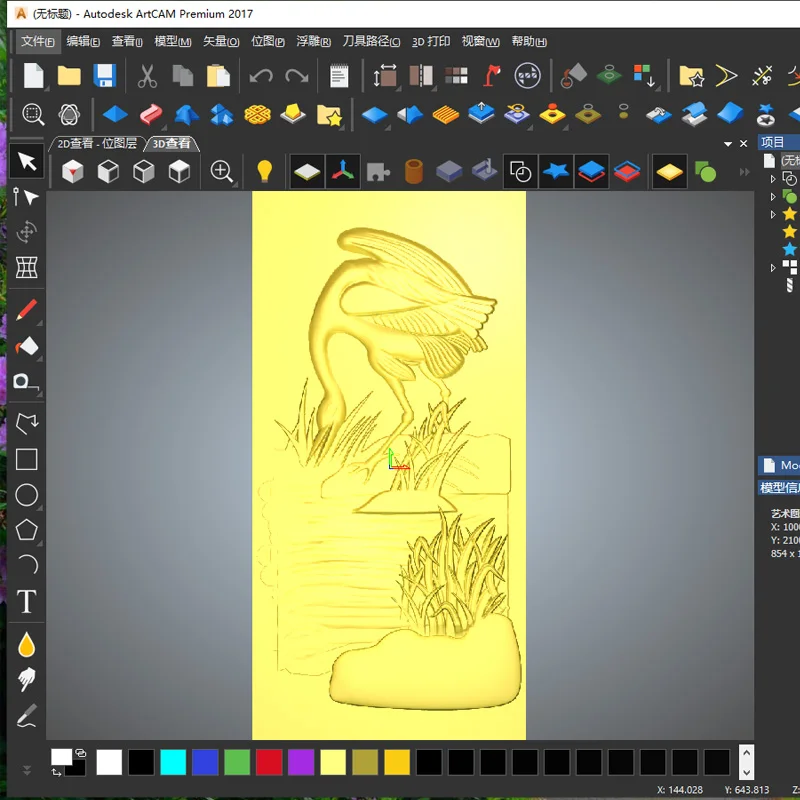Select the text tool in left toolbar

26,602
